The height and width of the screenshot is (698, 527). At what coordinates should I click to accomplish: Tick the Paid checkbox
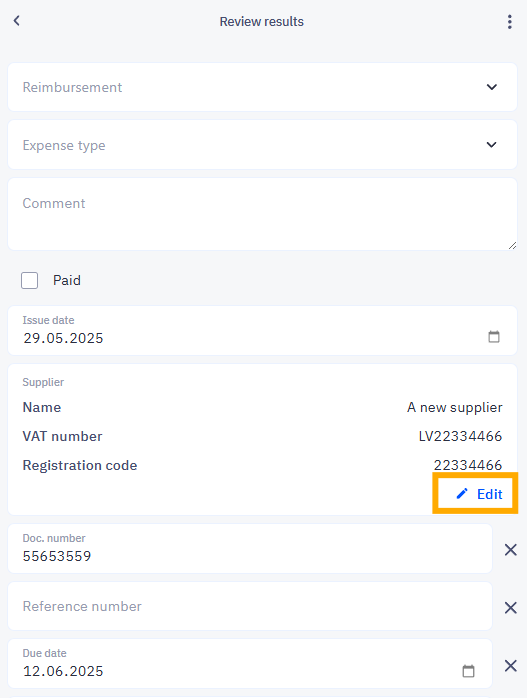[x=29, y=280]
